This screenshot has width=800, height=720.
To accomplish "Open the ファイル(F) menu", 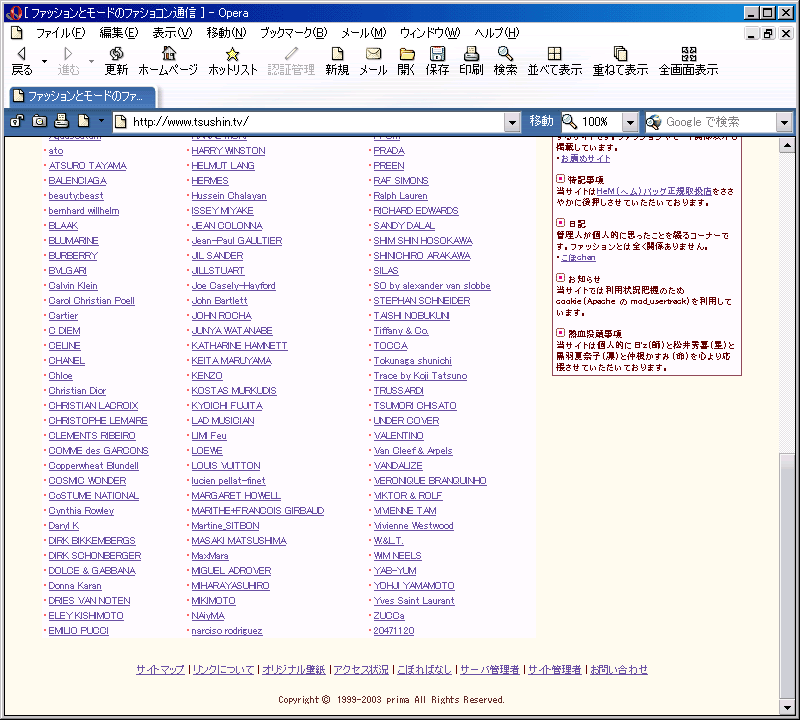I will pyautogui.click(x=60, y=33).
